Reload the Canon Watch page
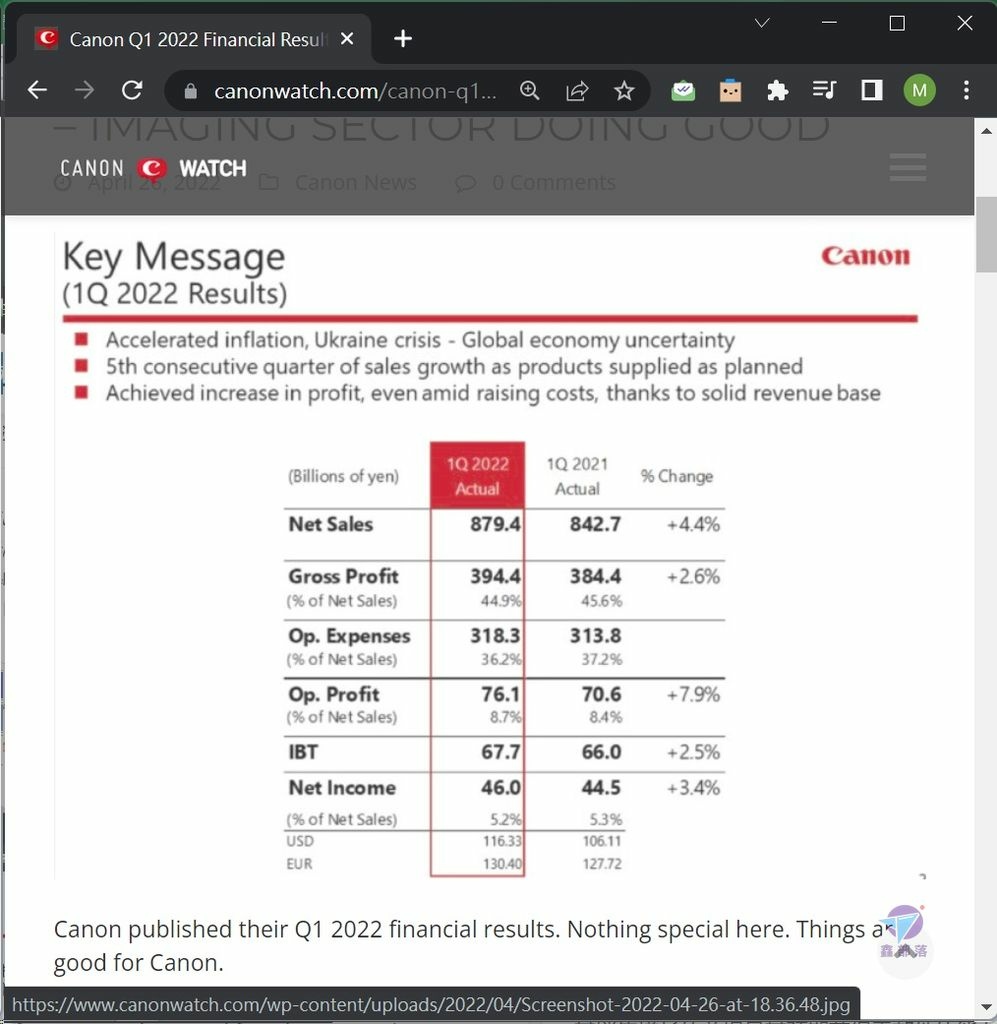 click(x=133, y=90)
